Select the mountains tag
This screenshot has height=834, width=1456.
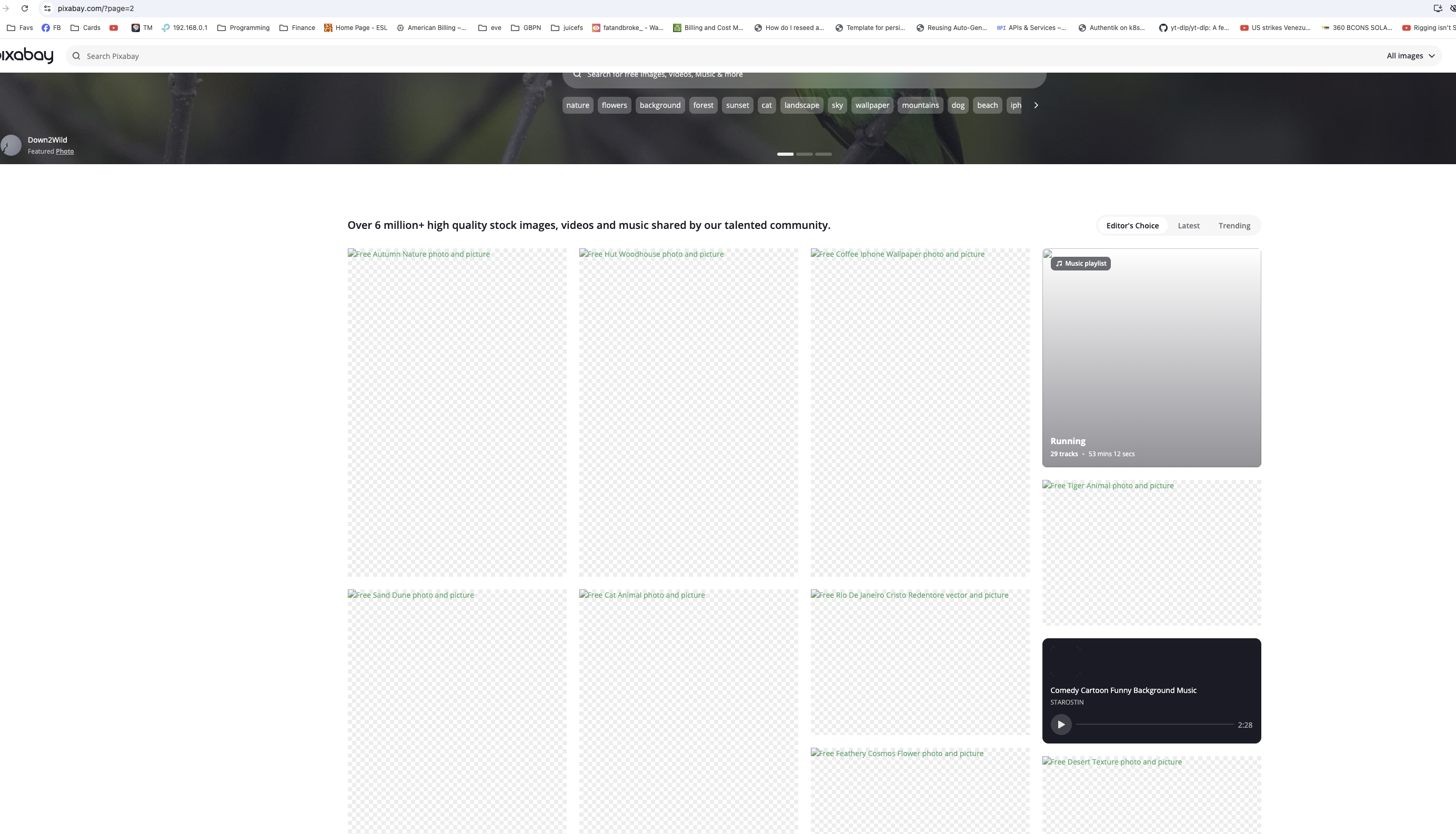point(920,105)
